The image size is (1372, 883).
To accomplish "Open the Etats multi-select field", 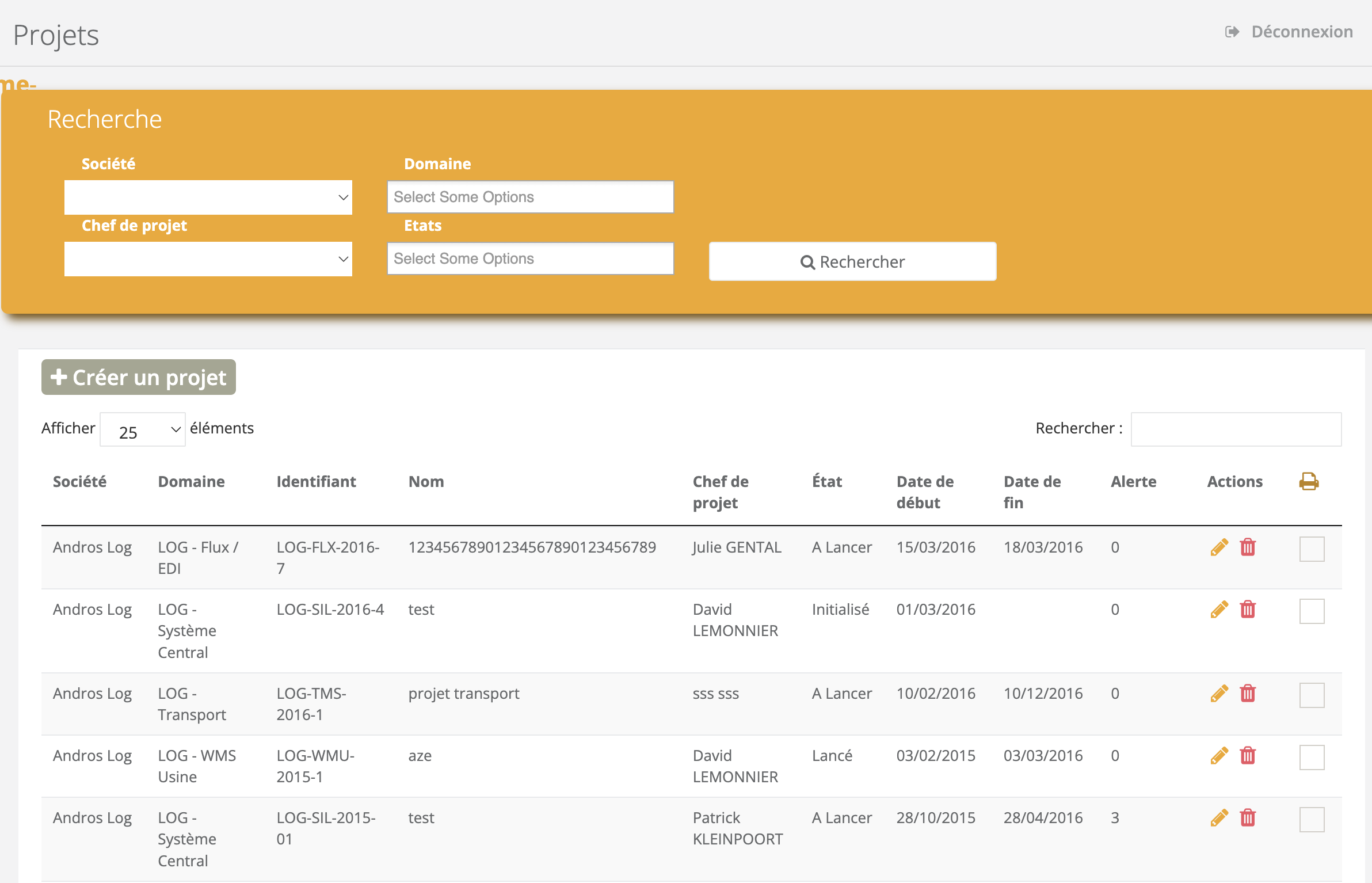I will 530,258.
